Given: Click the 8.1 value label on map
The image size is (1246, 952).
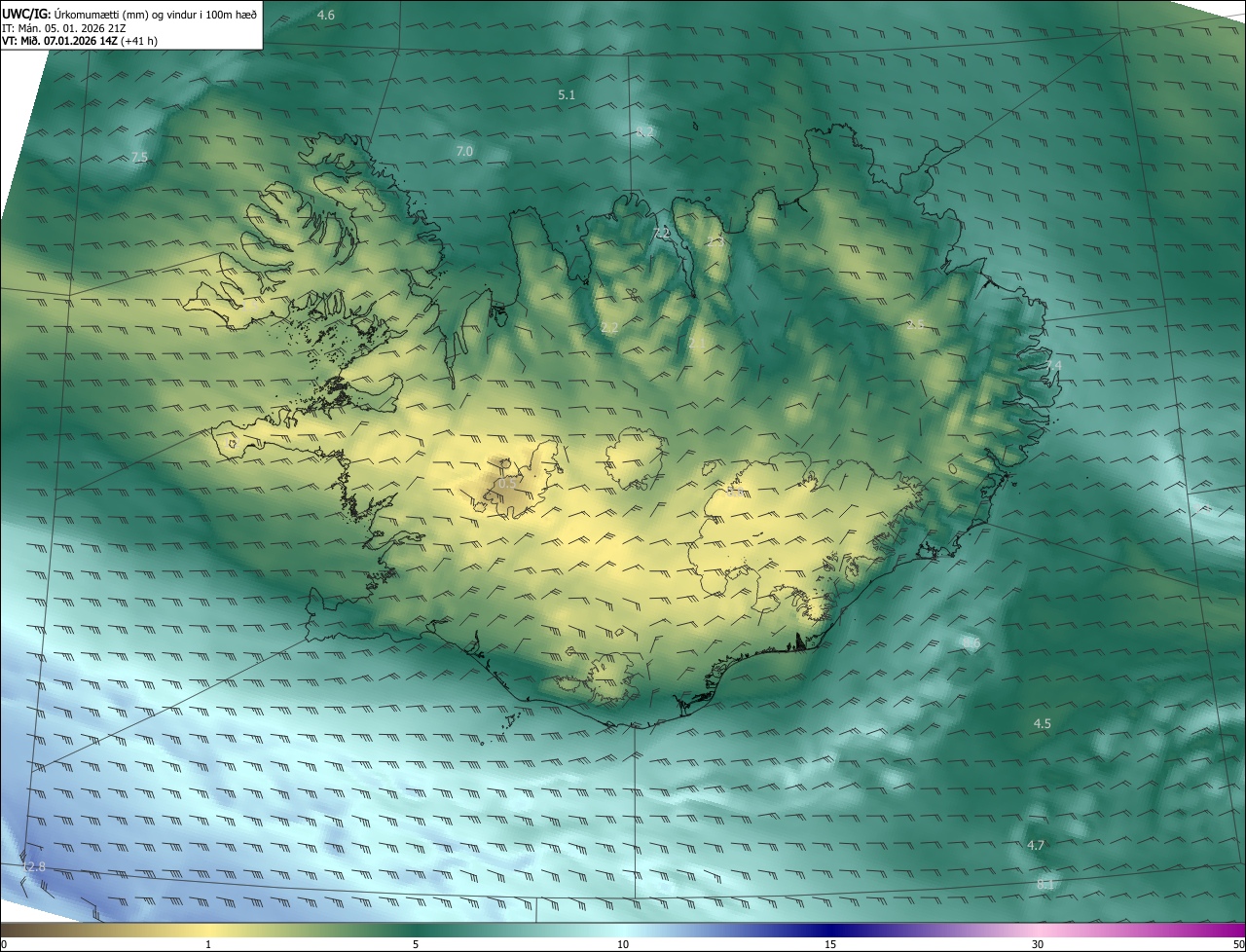Looking at the screenshot, I should [1045, 884].
